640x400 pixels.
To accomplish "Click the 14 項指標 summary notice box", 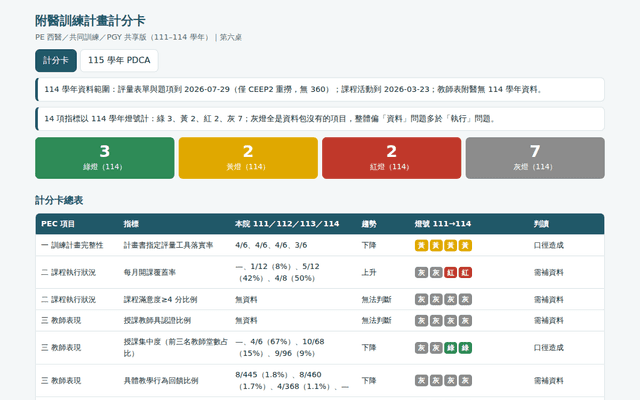I will (320, 119).
